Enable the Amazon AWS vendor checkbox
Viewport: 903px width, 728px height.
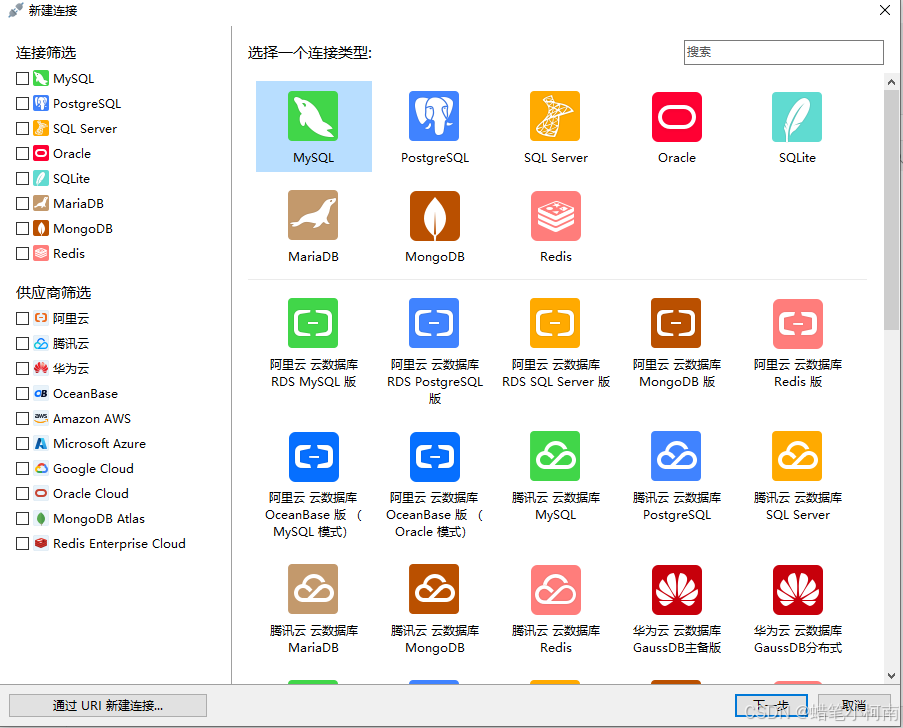[22, 418]
